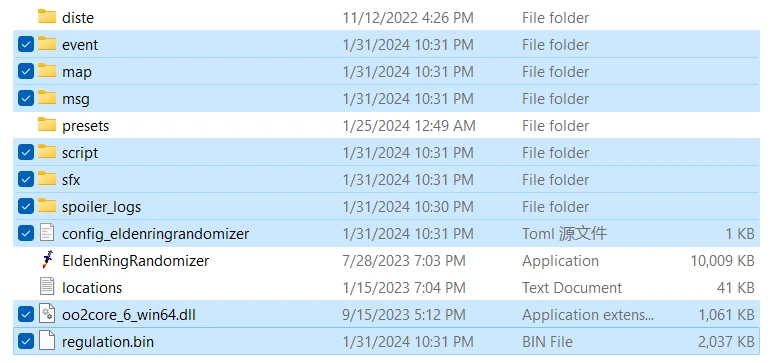Deselect the script folder checkbox
Viewport: 783px width, 363px height.
click(x=25, y=152)
